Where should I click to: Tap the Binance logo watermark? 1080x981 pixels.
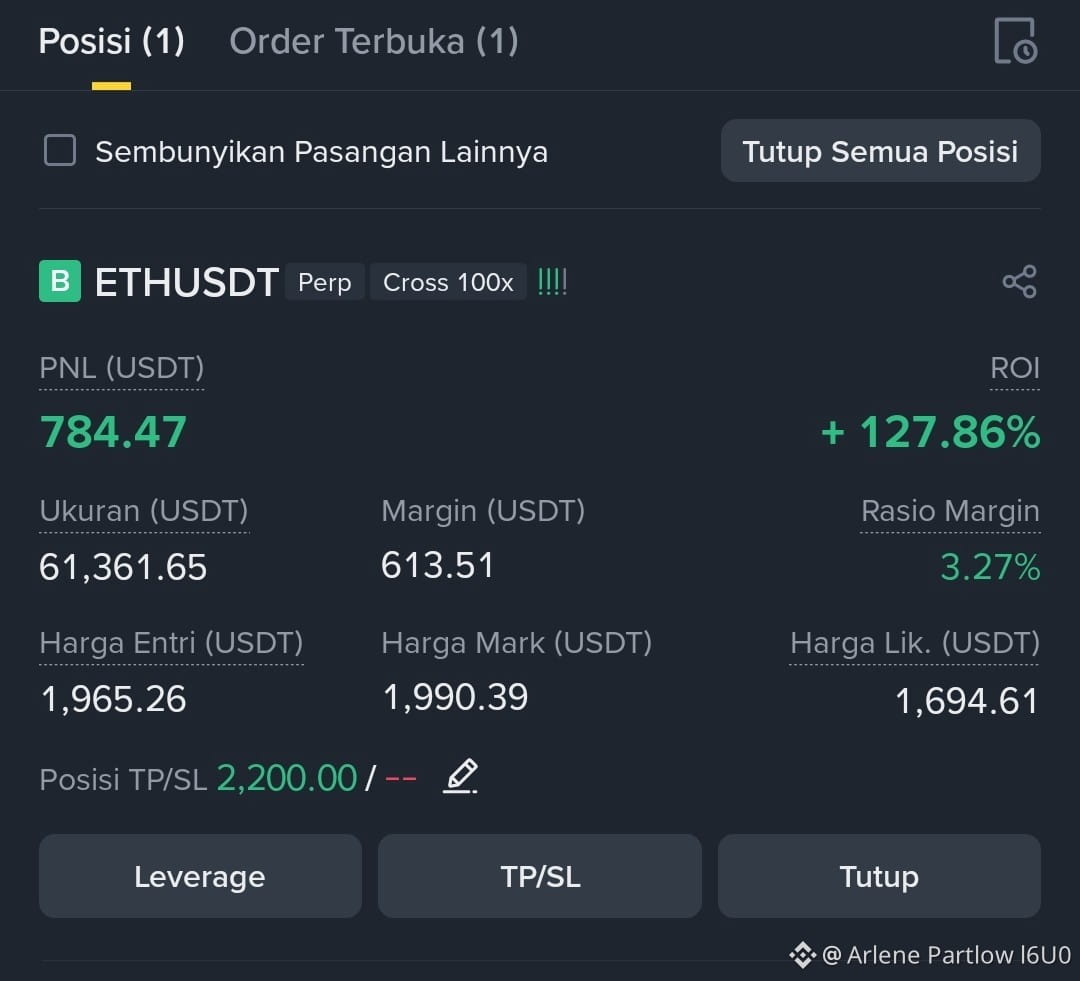click(802, 955)
